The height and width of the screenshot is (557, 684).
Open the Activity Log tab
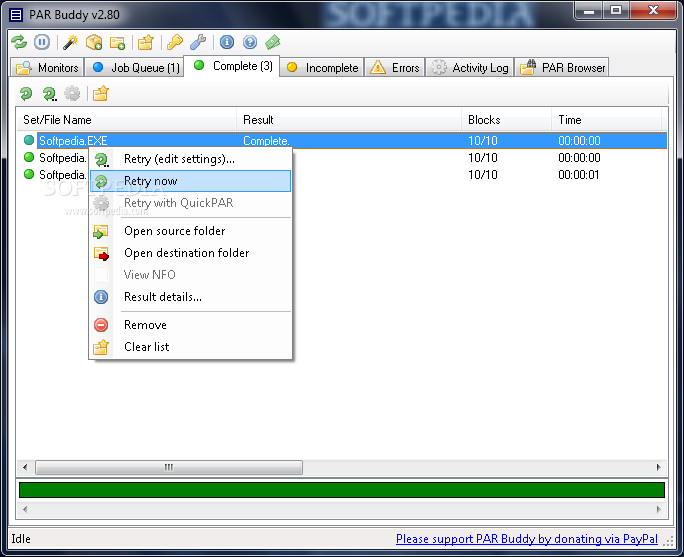[x=469, y=68]
